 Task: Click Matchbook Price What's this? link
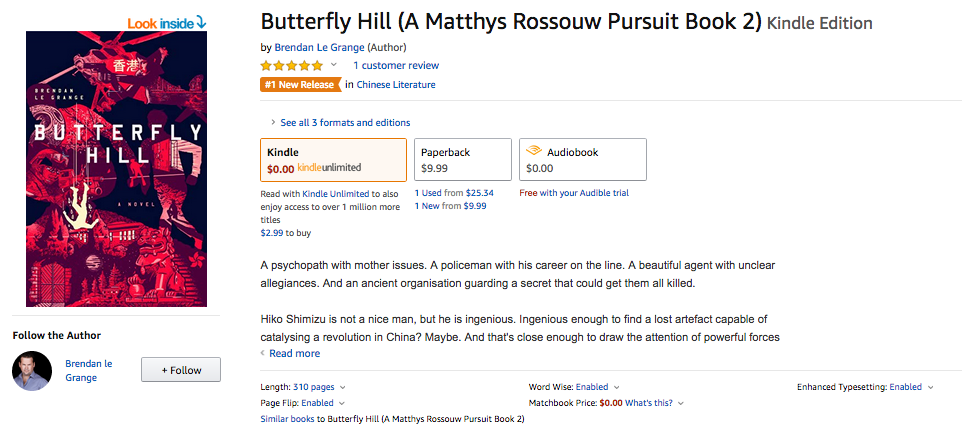tap(648, 403)
